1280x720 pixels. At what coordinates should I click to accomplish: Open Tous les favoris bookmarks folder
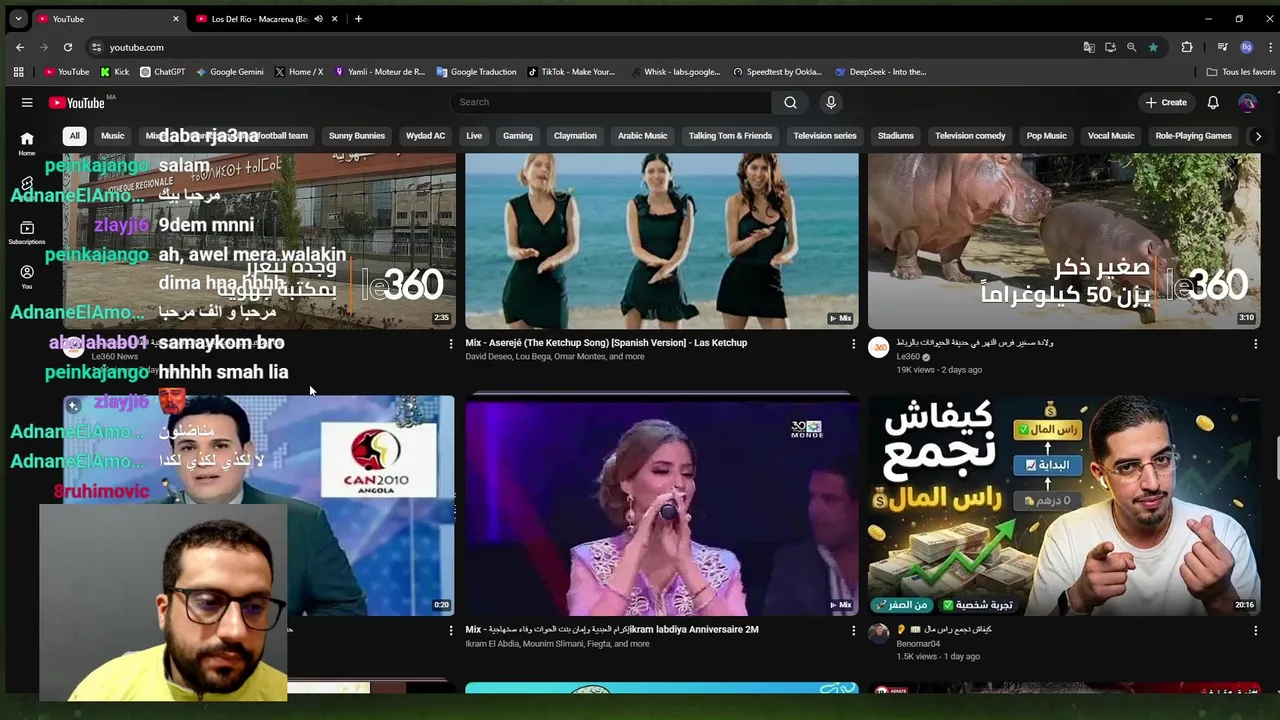(1241, 72)
